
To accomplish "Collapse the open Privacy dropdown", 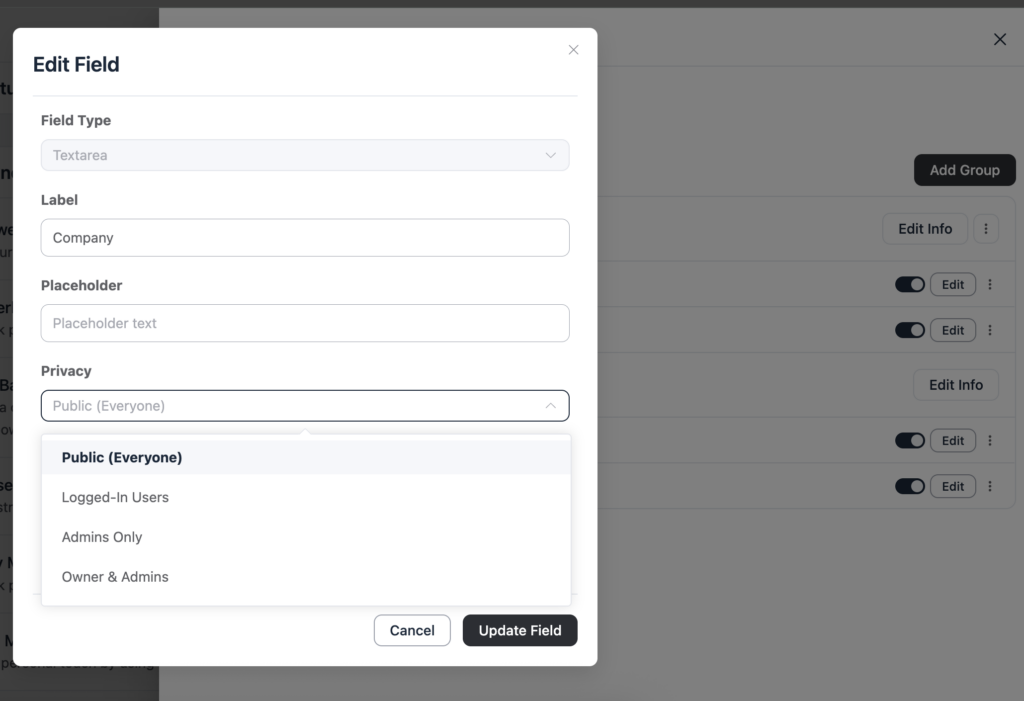I will (x=551, y=406).
